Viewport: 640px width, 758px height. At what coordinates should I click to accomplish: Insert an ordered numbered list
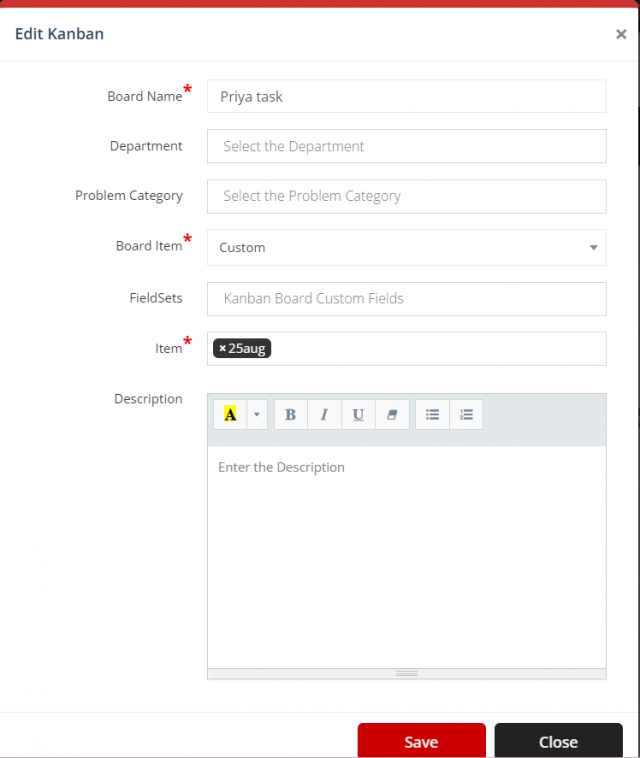tap(466, 414)
